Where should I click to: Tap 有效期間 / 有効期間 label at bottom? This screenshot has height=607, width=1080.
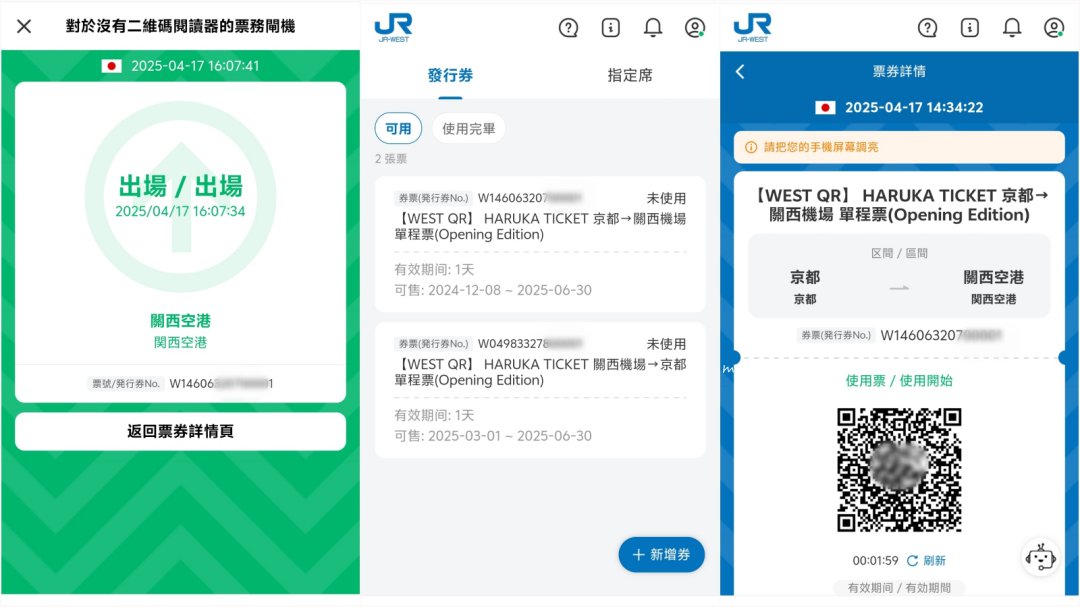coord(899,588)
